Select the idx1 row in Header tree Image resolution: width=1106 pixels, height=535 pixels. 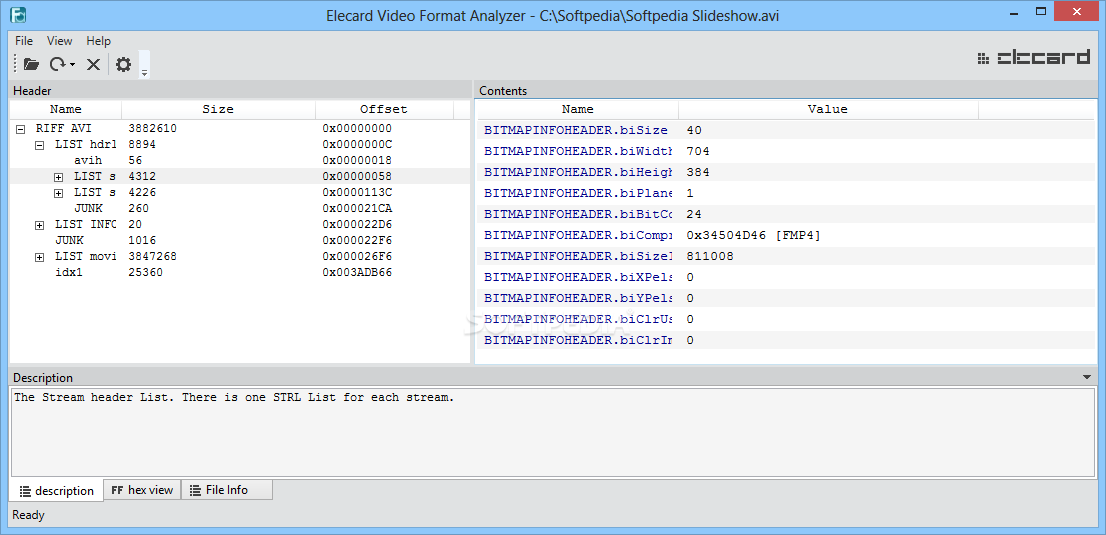240,272
